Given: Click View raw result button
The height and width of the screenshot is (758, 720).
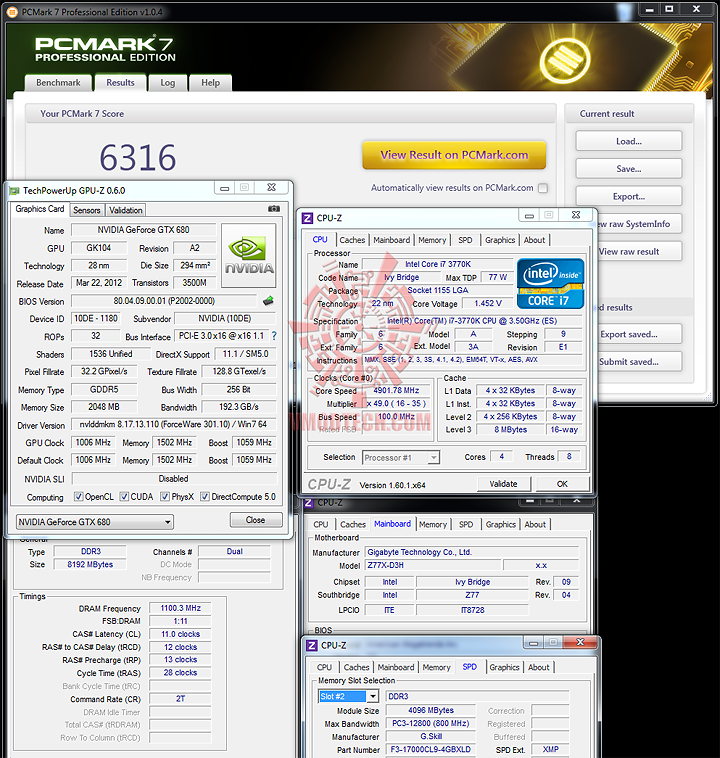Looking at the screenshot, I should click(639, 251).
